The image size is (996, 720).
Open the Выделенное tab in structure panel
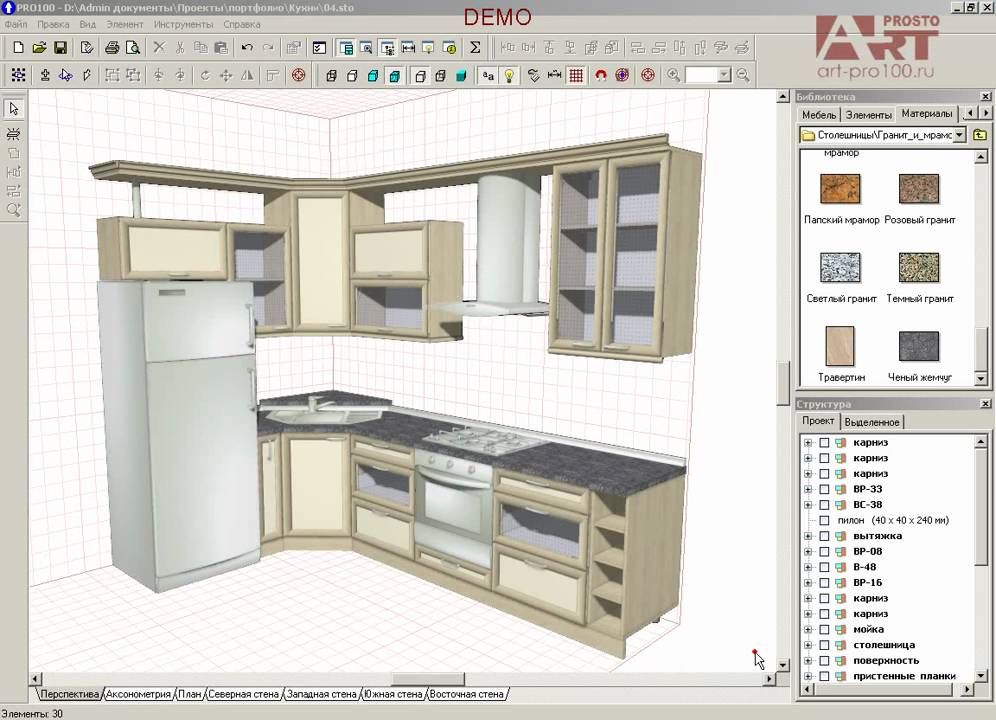tap(873, 422)
